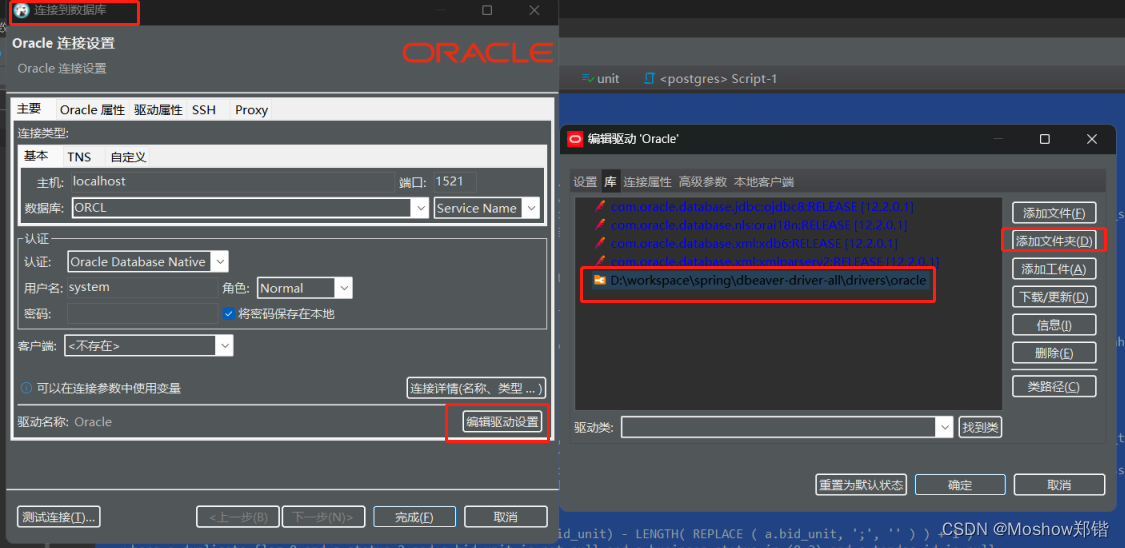Switch to the 主要 tab
The height and width of the screenshot is (548, 1125).
tap(29, 109)
